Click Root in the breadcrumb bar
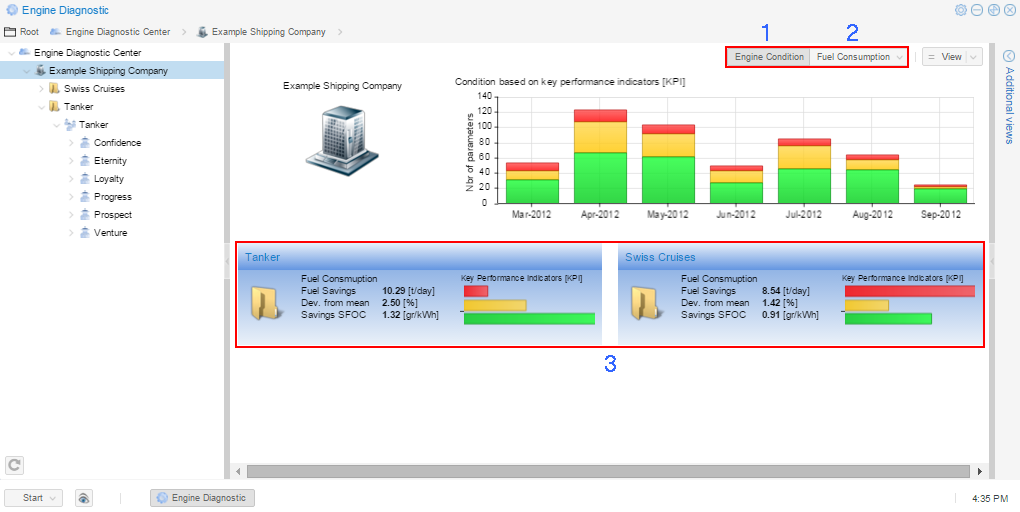 click(29, 31)
